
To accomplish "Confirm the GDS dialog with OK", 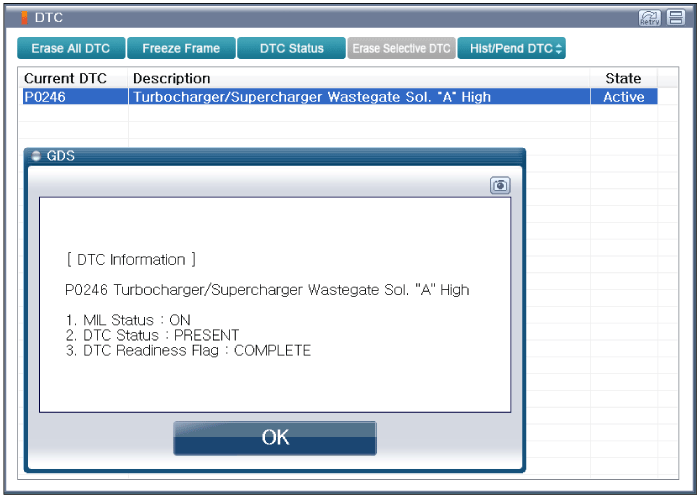I will (275, 438).
